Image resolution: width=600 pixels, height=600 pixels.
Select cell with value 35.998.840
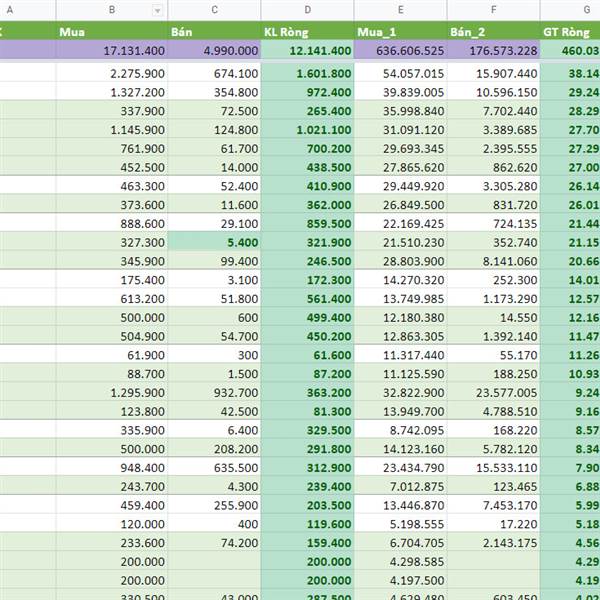coord(401,111)
